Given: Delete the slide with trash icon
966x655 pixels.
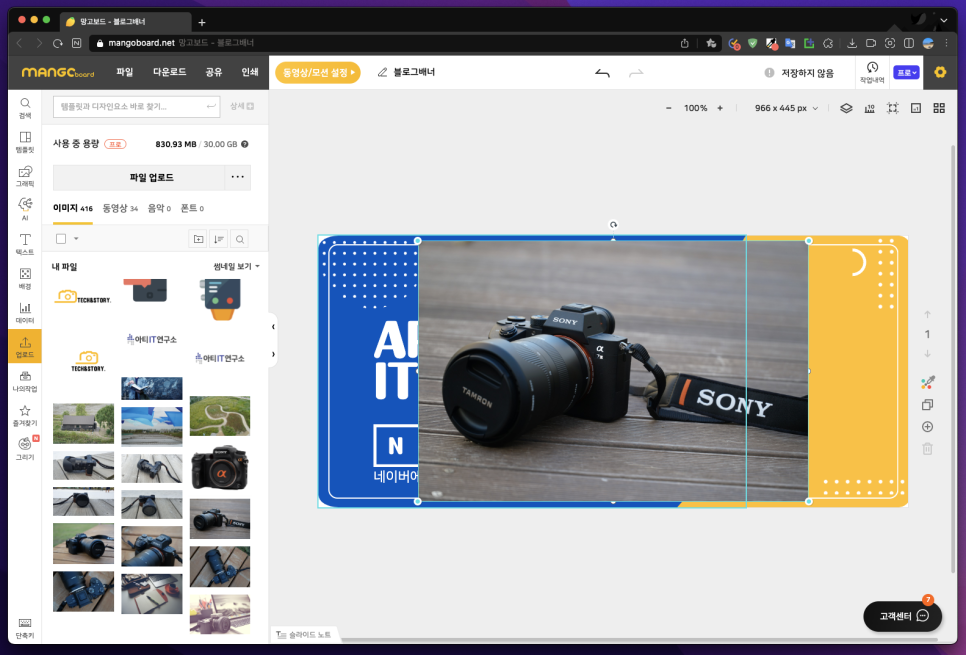Looking at the screenshot, I should pyautogui.click(x=927, y=449).
